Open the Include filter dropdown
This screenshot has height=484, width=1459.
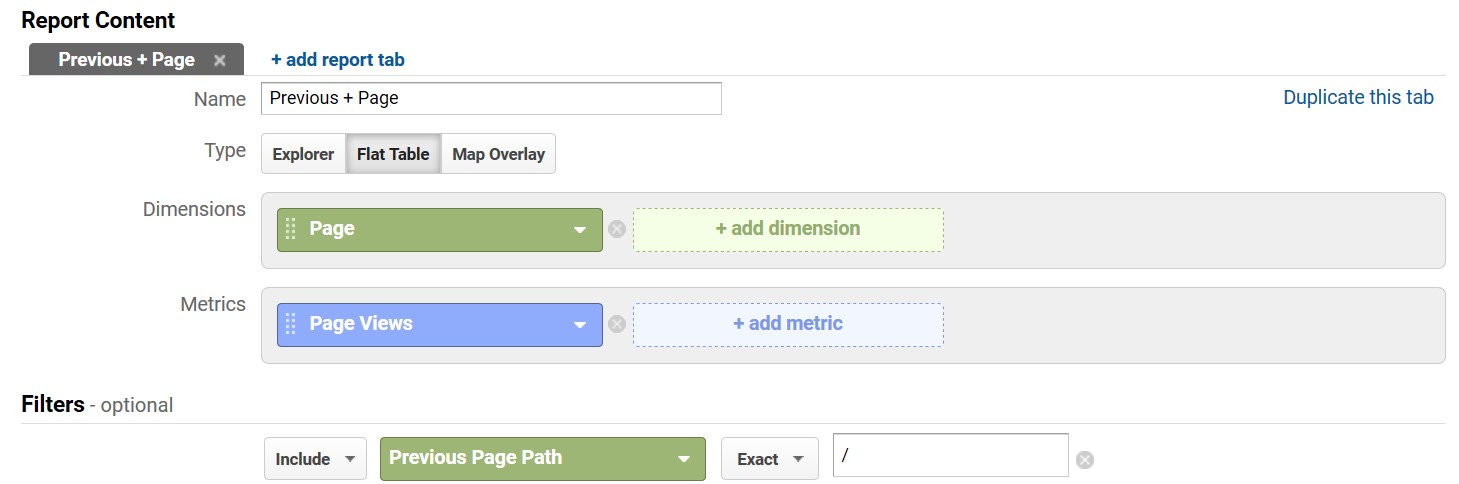(315, 459)
